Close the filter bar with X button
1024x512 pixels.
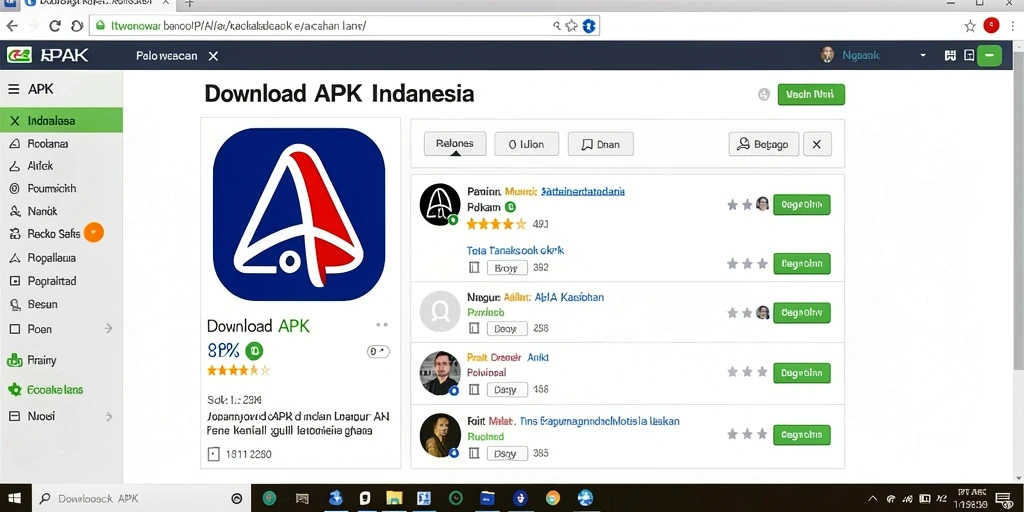pyautogui.click(x=817, y=144)
